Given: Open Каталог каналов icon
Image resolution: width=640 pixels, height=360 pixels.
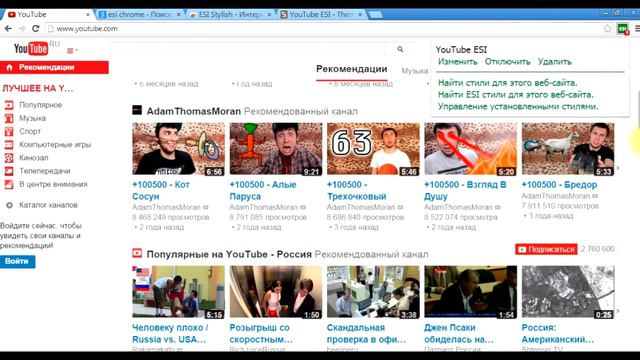Looking at the screenshot, I should 9,205.
